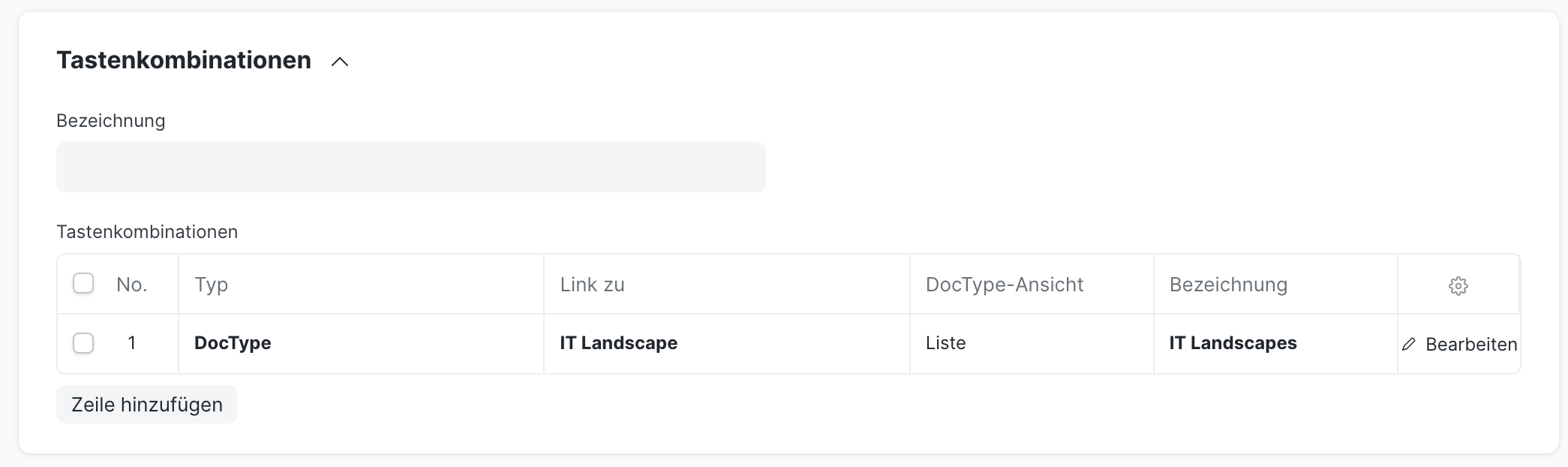Add a row with Zeile hinzufügen
The width and height of the screenshot is (1568, 467).
147,405
